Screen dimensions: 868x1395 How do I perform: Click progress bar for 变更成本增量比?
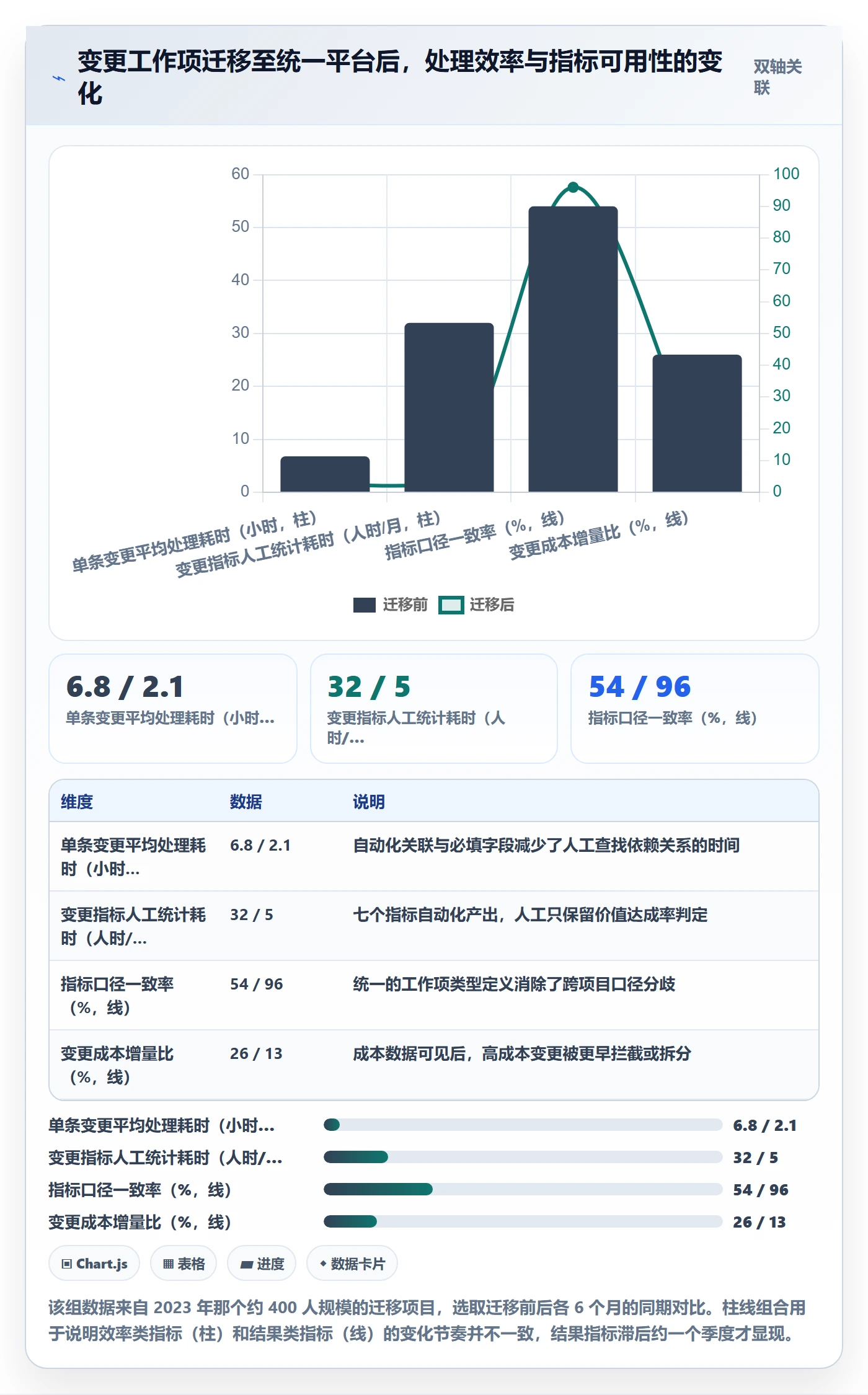[x=523, y=1221]
